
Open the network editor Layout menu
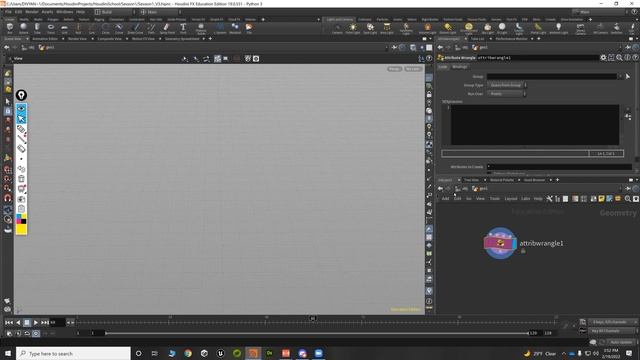coord(511,199)
